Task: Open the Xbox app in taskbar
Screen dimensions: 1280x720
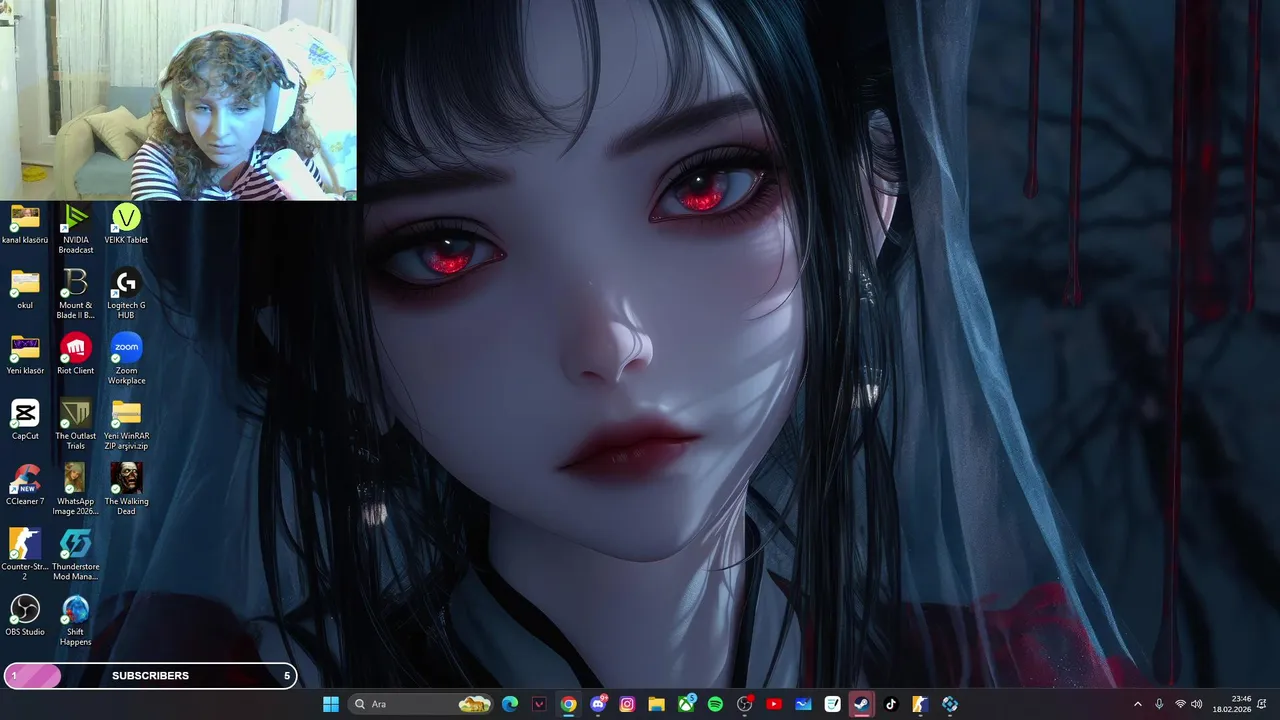Action: pos(686,704)
